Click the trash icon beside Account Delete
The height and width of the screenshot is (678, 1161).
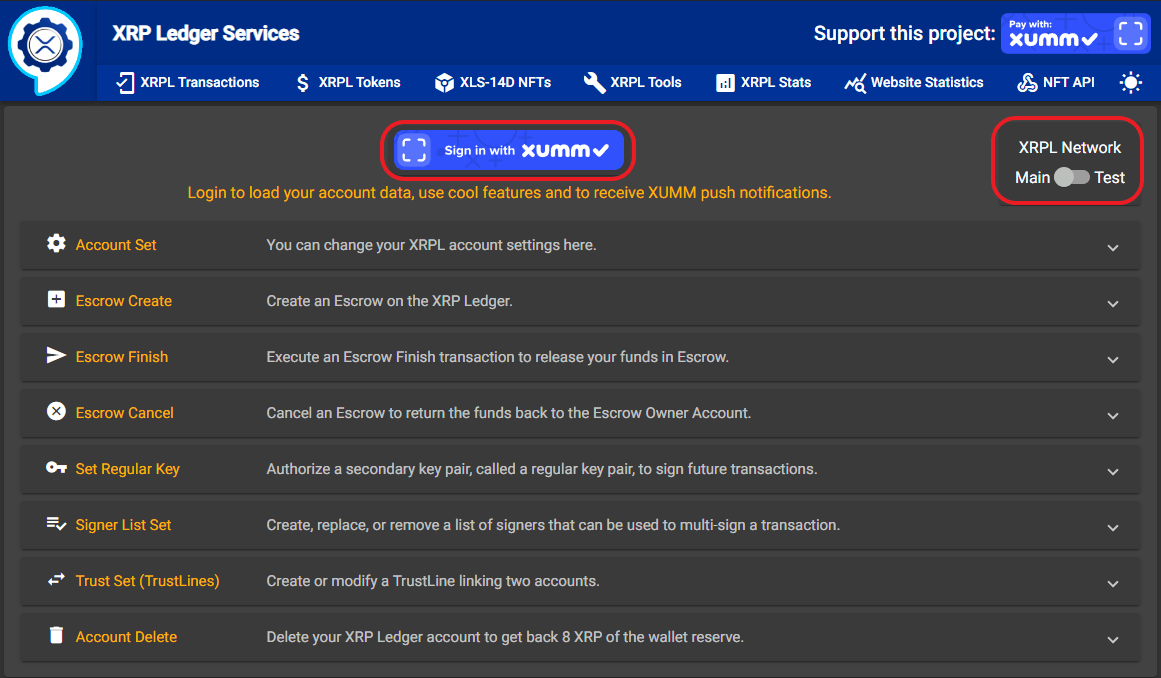click(x=56, y=635)
